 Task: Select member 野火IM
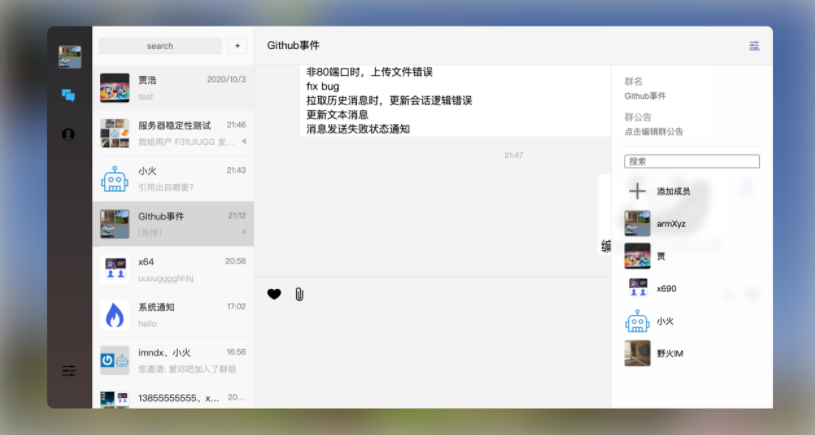click(692, 353)
